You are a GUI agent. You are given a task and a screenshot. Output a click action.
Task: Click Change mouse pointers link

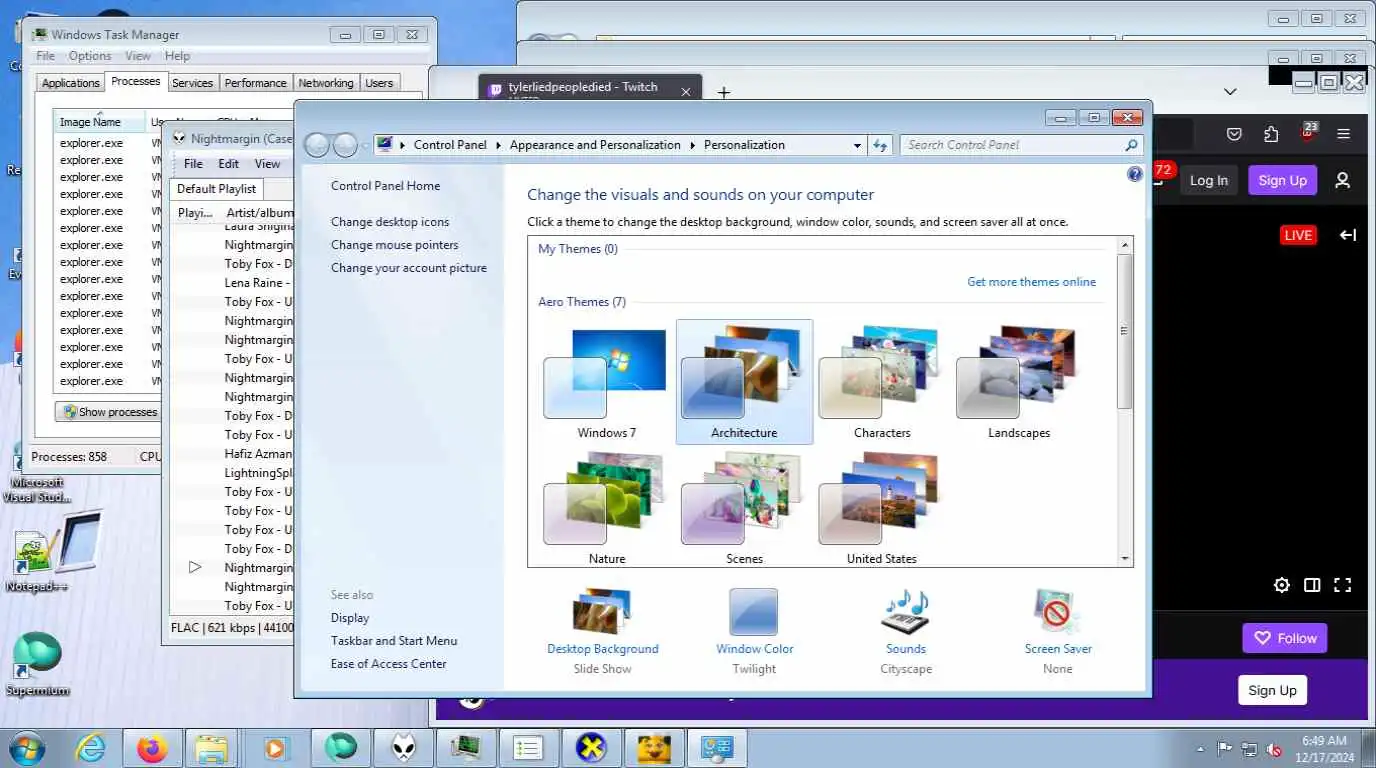pos(394,245)
